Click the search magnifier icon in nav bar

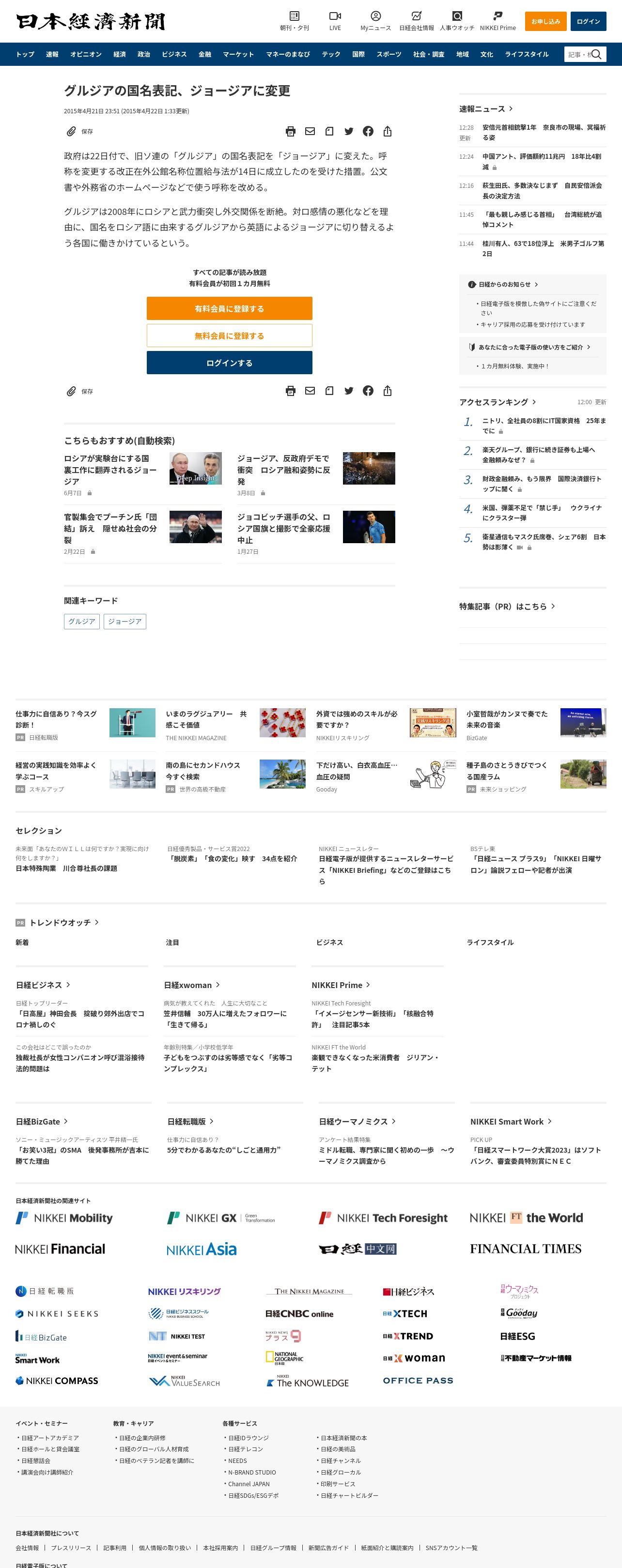coord(596,54)
